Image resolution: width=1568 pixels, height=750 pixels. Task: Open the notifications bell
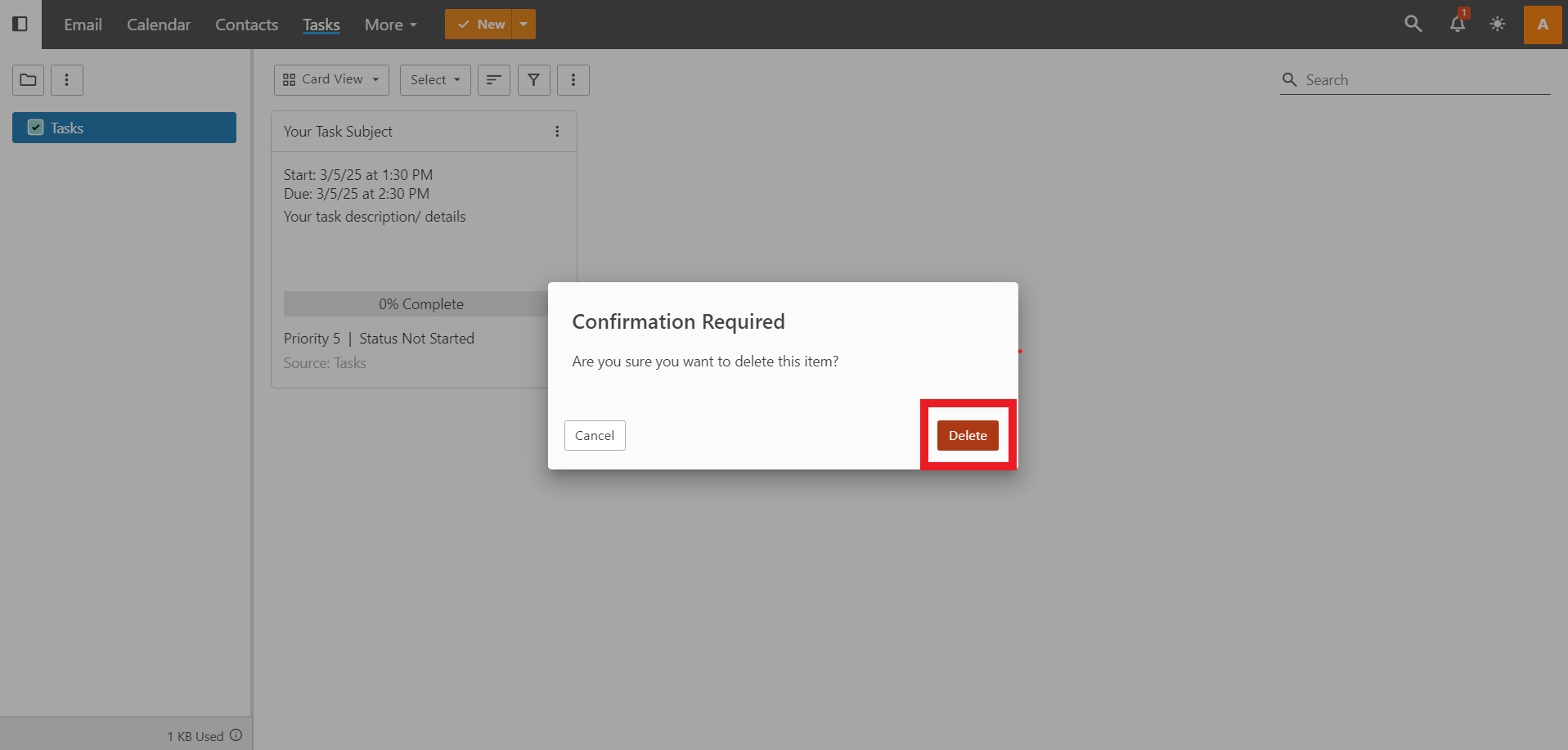pos(1457,25)
